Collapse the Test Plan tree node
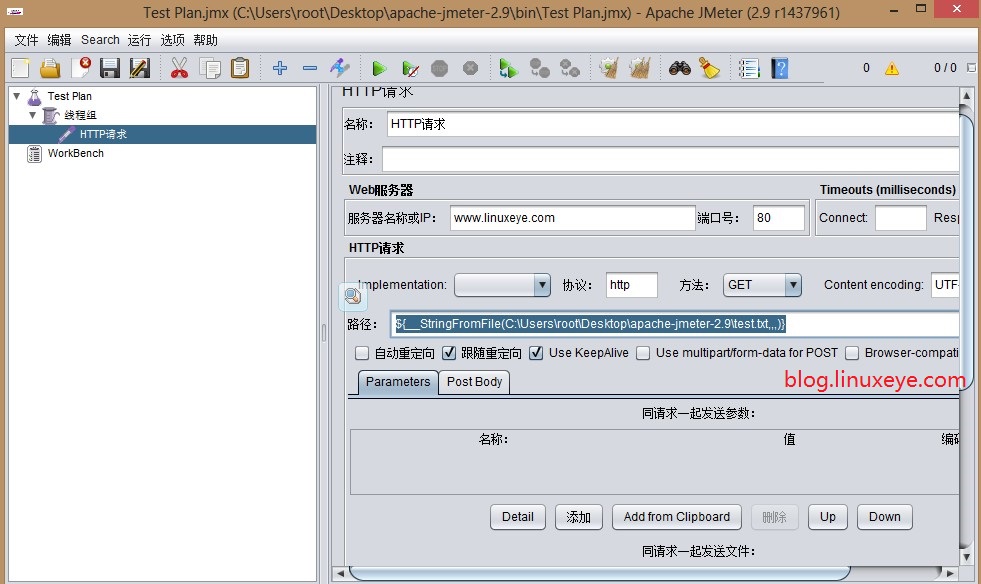The width and height of the screenshot is (981, 584). tap(16, 96)
